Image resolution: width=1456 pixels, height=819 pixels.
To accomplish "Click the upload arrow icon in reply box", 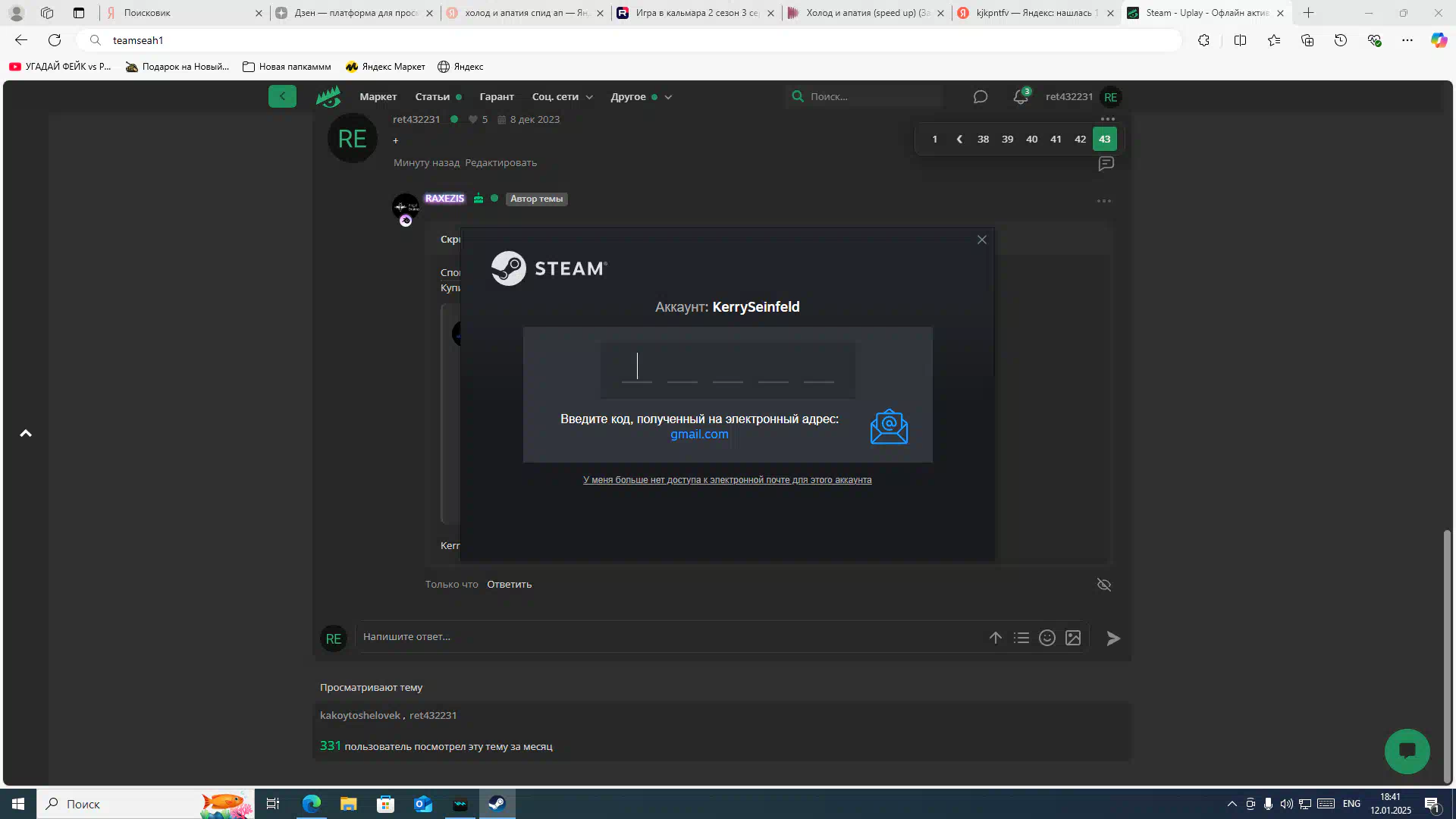I will [x=996, y=638].
